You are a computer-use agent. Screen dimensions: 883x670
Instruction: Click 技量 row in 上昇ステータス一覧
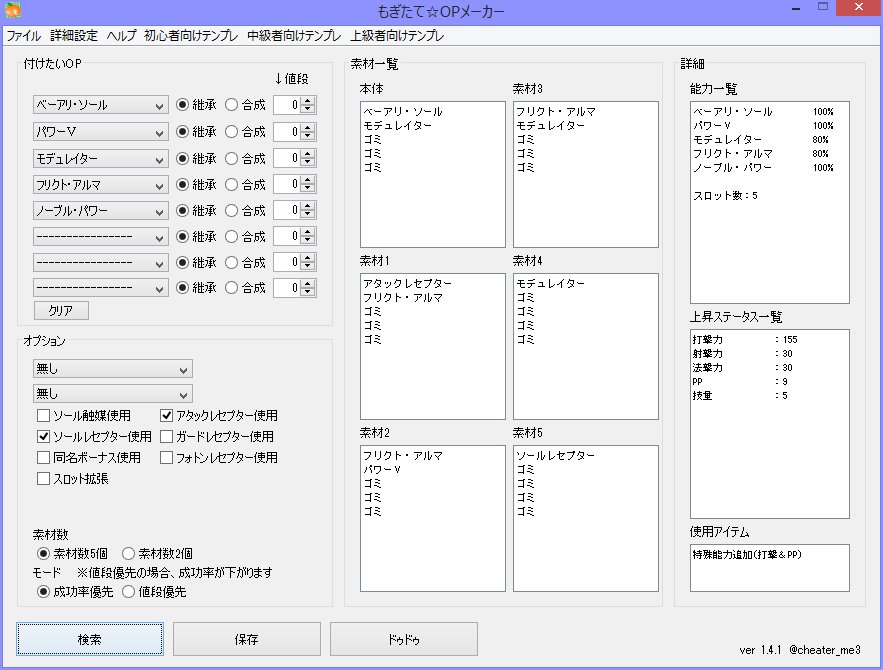[x=740, y=395]
